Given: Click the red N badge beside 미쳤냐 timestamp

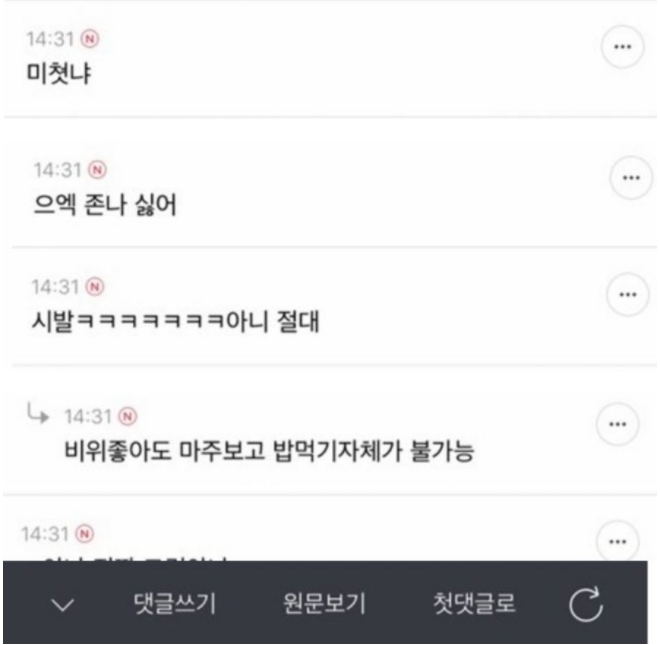Looking at the screenshot, I should click(x=90, y=39).
